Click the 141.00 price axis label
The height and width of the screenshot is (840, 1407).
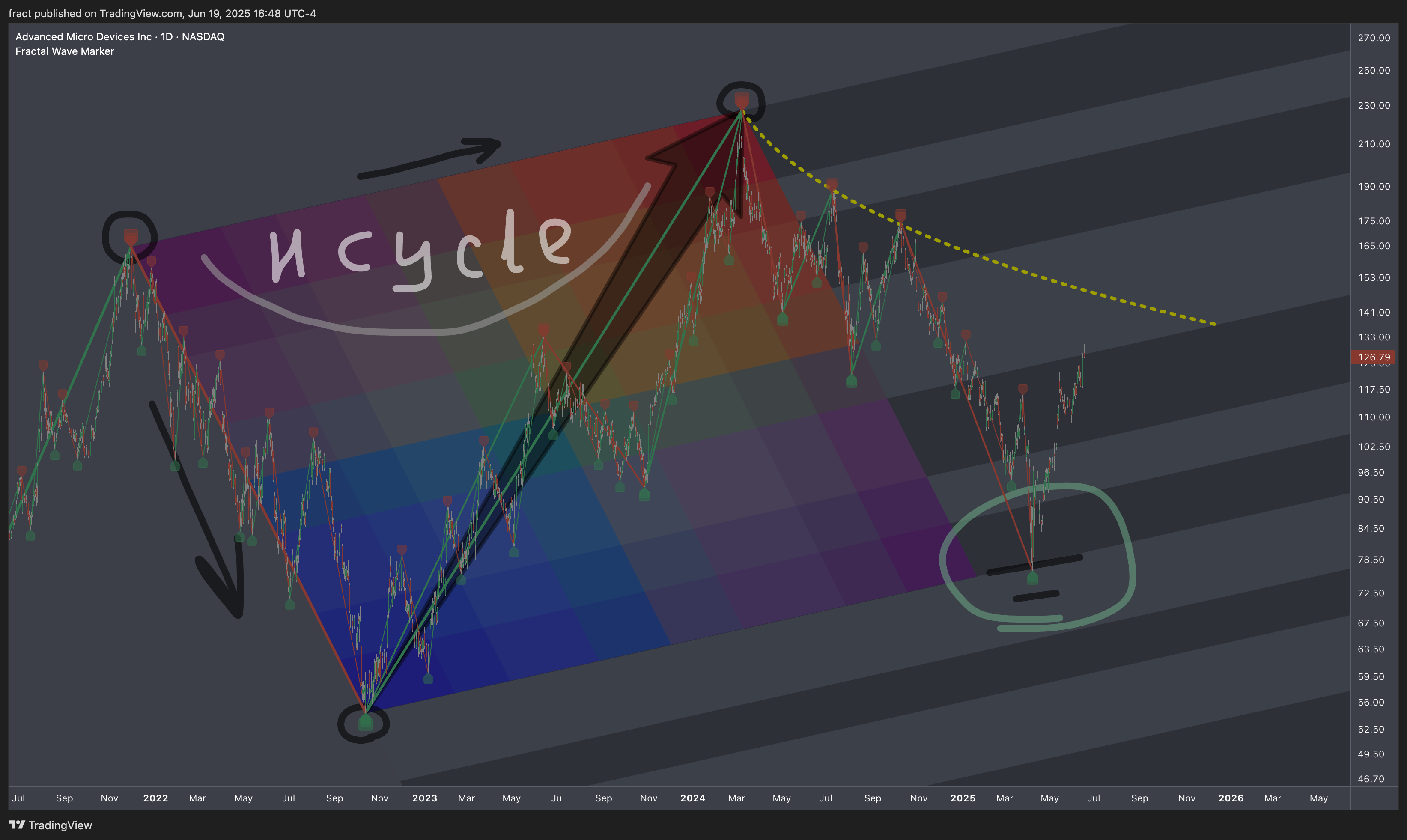(x=1374, y=312)
